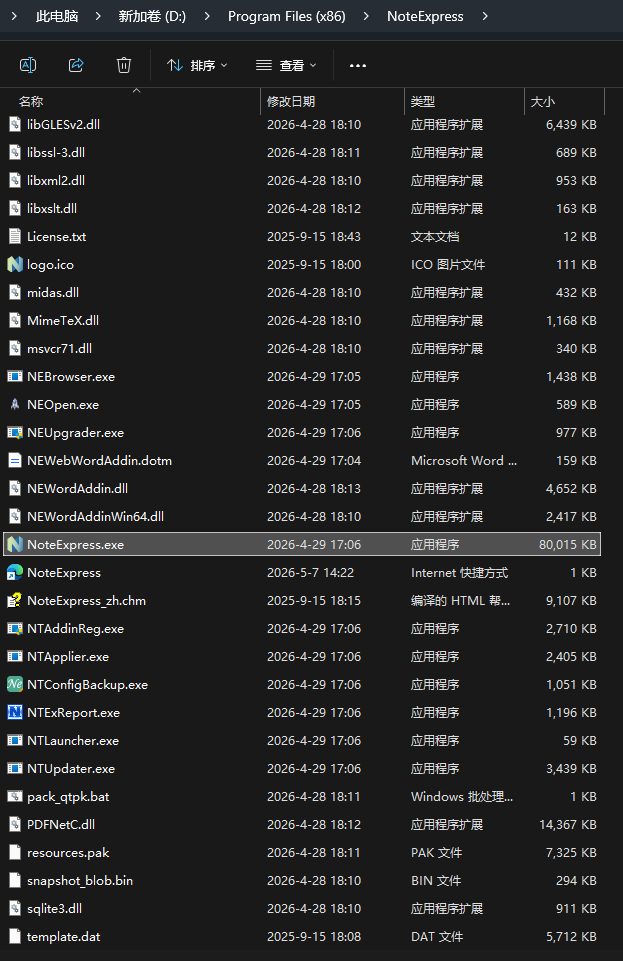Image resolution: width=623 pixels, height=961 pixels.
Task: Expand chevron after Program Files (x86)
Action: 366,16
